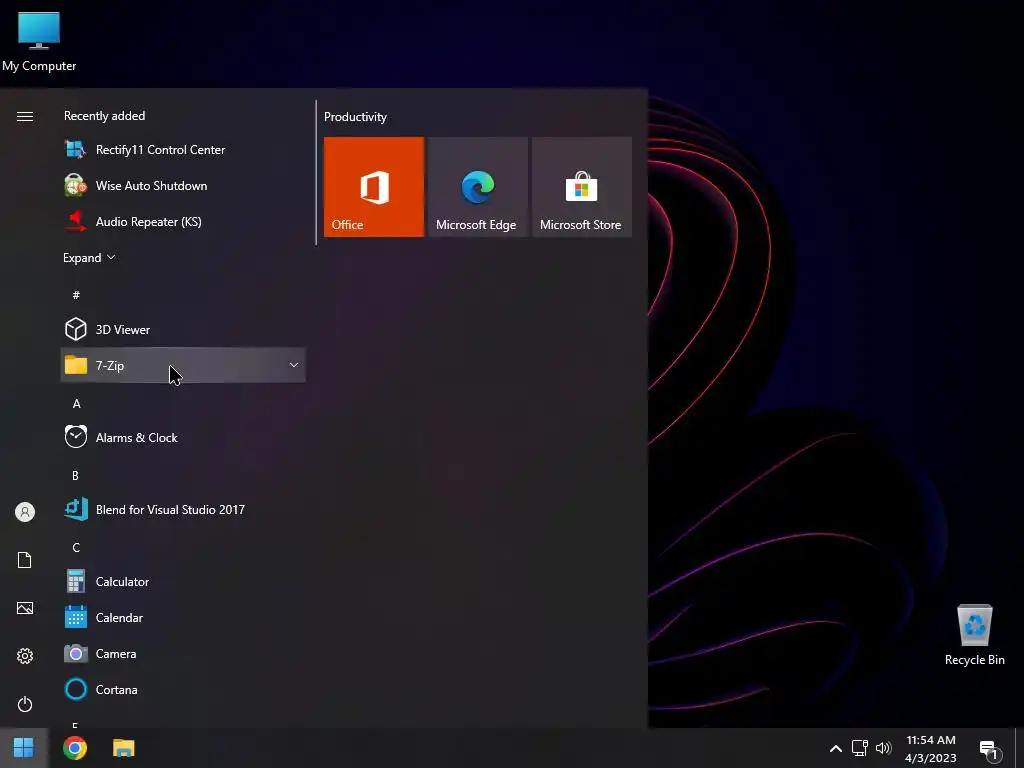This screenshot has height=768, width=1024.
Task: Click Expand under Recently added
Action: click(89, 257)
